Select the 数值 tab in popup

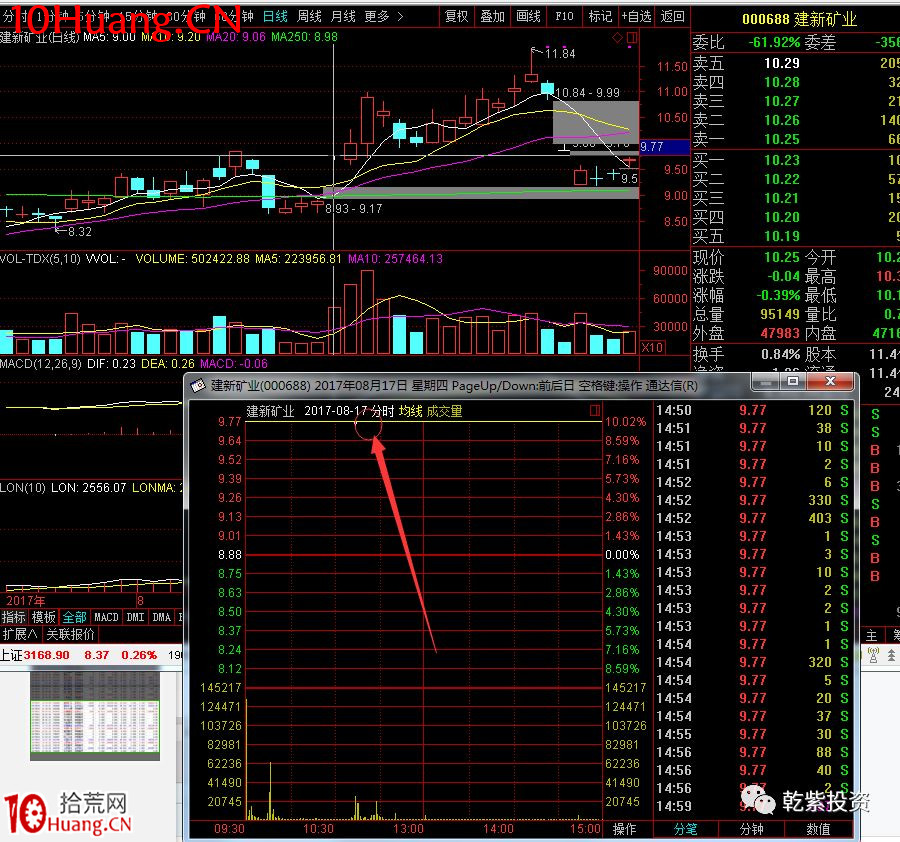[818, 829]
